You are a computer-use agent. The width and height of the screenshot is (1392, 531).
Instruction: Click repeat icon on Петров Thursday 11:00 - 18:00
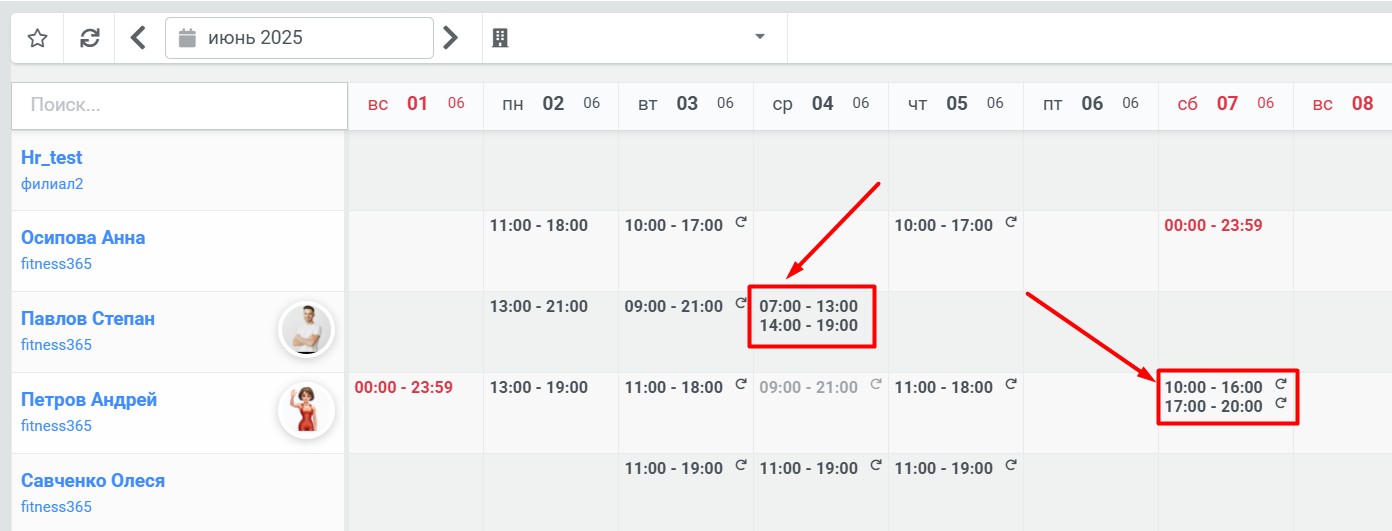click(x=1011, y=384)
